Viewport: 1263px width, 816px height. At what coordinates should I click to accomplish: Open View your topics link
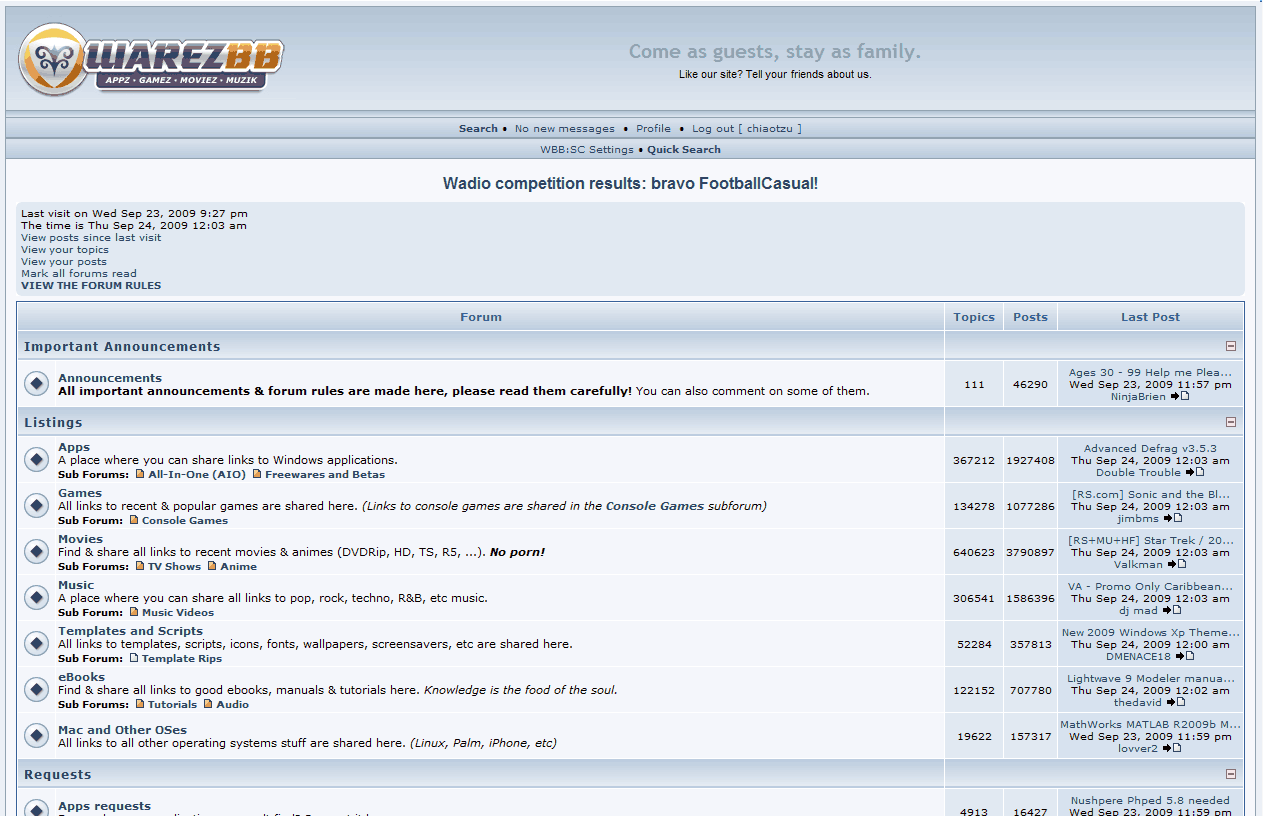pyautogui.click(x=65, y=249)
